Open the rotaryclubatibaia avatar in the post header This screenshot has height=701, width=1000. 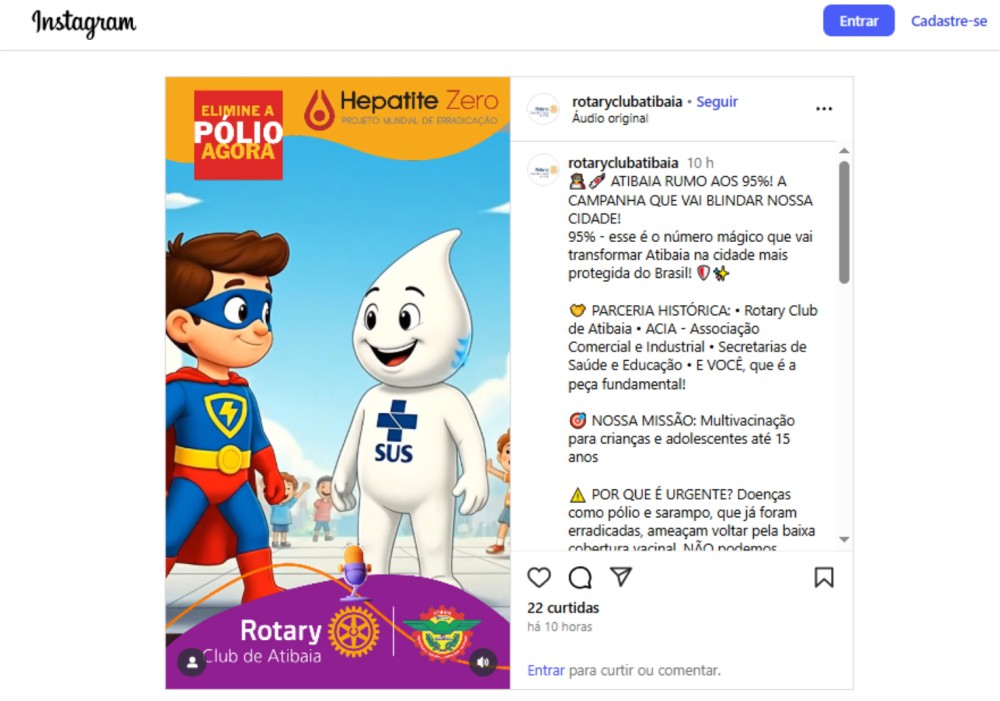click(543, 109)
